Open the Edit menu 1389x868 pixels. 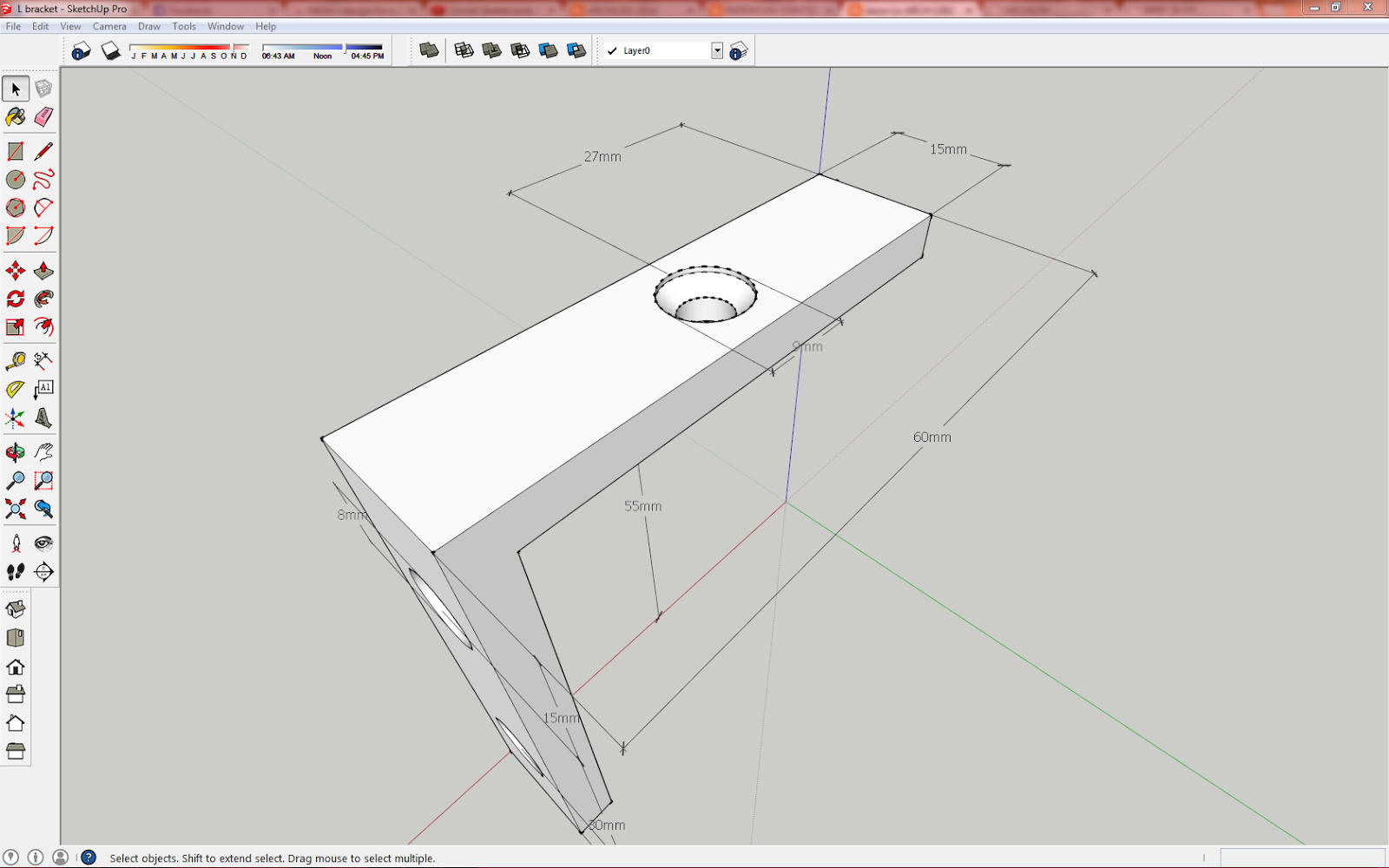click(40, 26)
